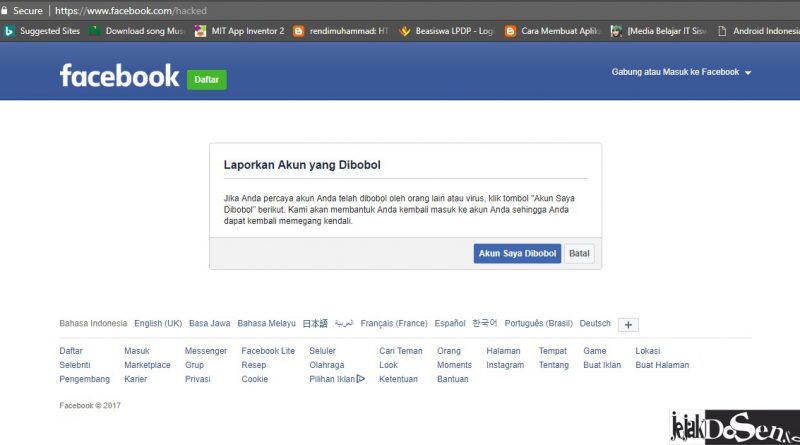Open the Buat Iklan footer link
Image resolution: width=800 pixels, height=445 pixels.
[602, 365]
